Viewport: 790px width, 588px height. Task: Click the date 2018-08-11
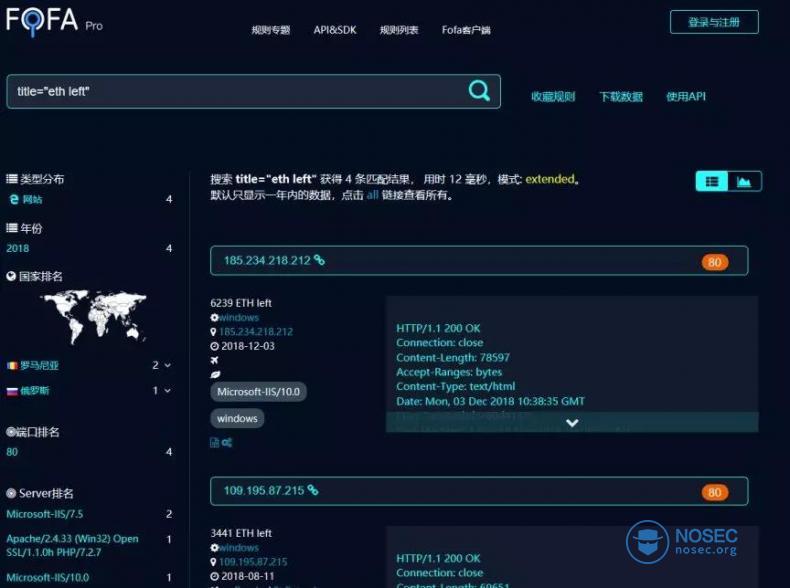coord(247,576)
